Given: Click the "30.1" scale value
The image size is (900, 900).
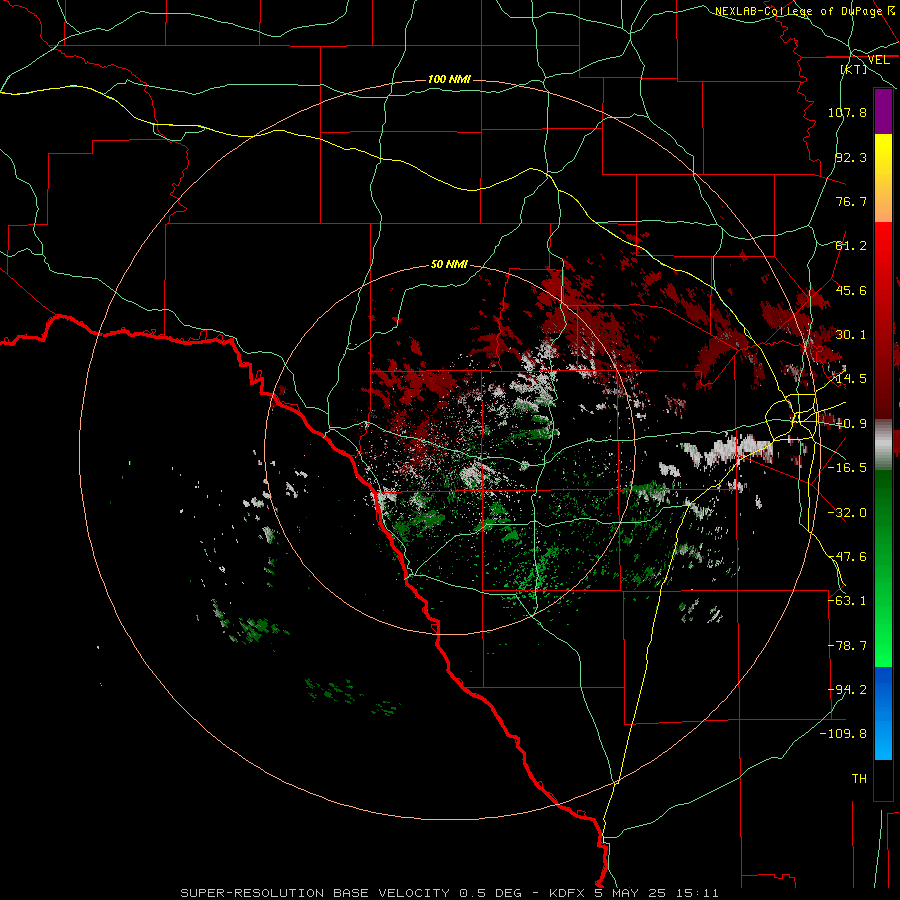Looking at the screenshot, I should (851, 335).
